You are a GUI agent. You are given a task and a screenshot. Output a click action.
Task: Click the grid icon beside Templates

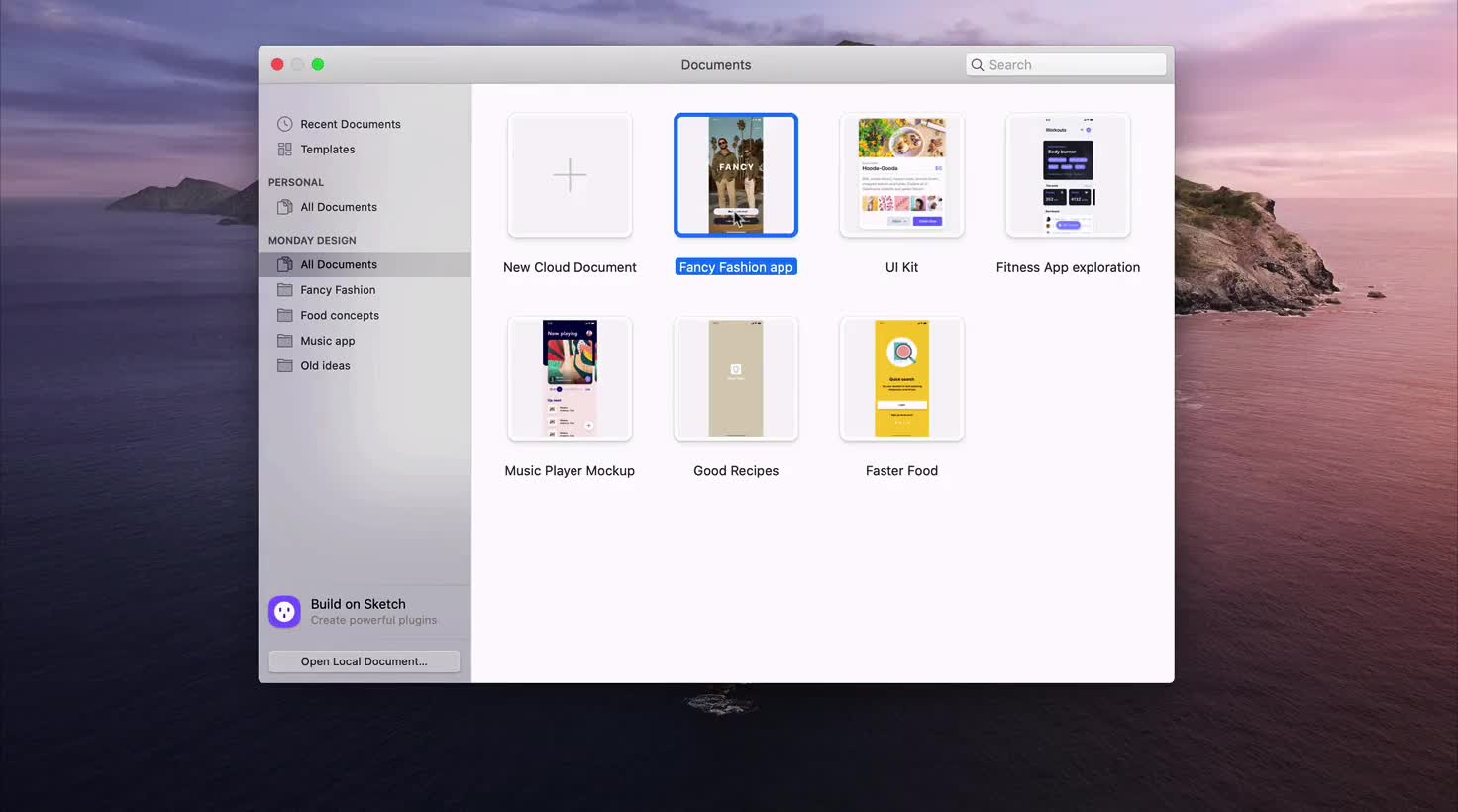pyautogui.click(x=285, y=150)
